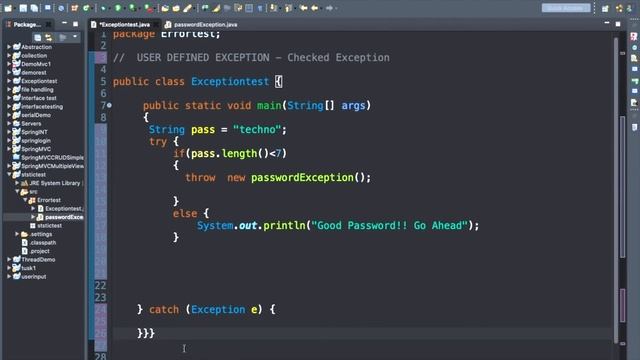This screenshot has height=360, width=640.
Task: Click the Save All toolbar icon
Action: [x=34, y=8]
